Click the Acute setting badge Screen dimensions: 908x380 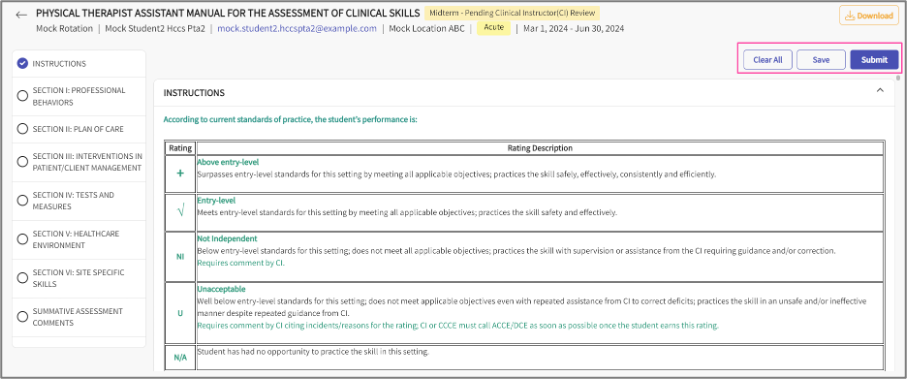click(494, 27)
